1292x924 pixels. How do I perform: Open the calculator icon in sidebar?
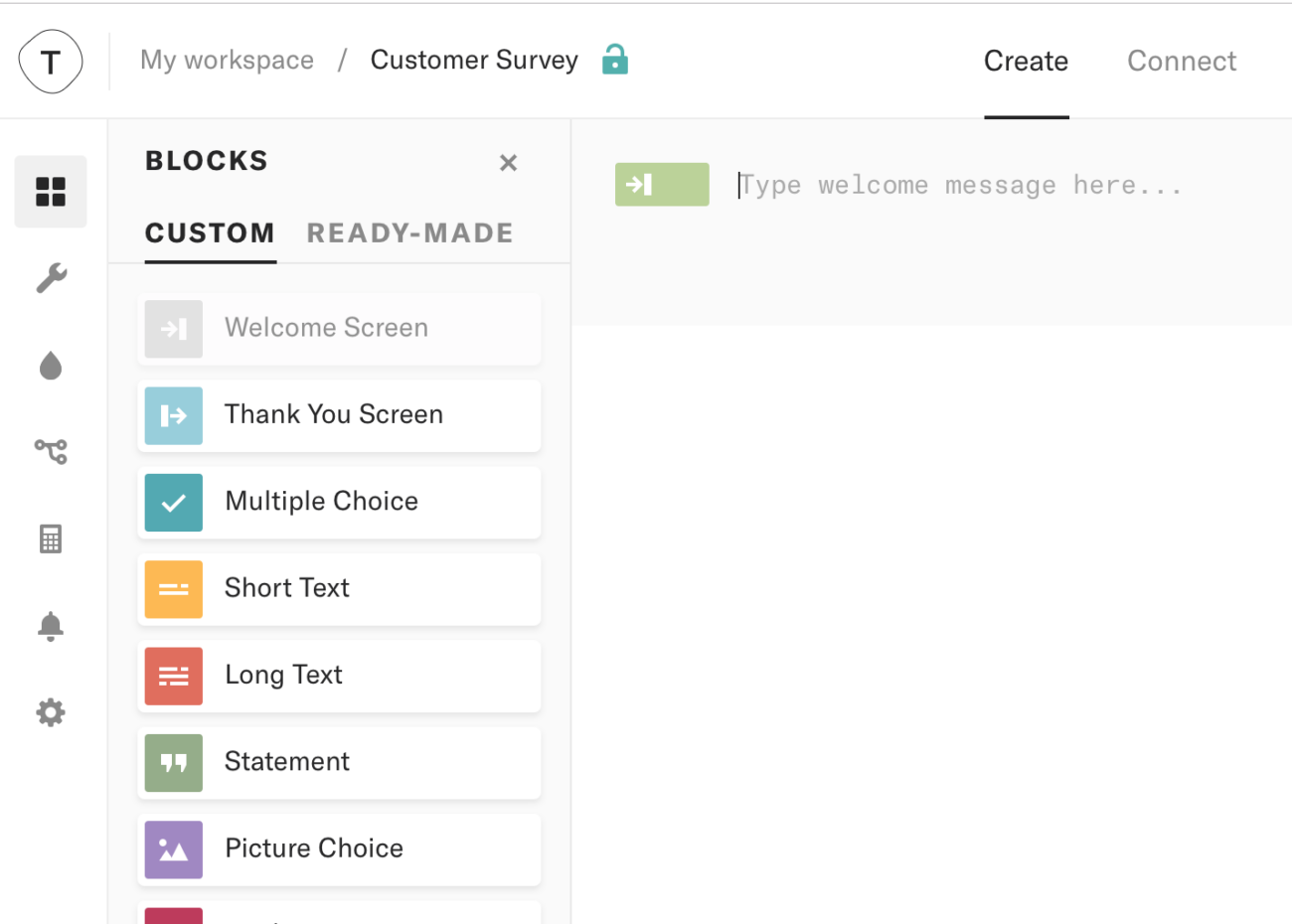pyautogui.click(x=51, y=539)
